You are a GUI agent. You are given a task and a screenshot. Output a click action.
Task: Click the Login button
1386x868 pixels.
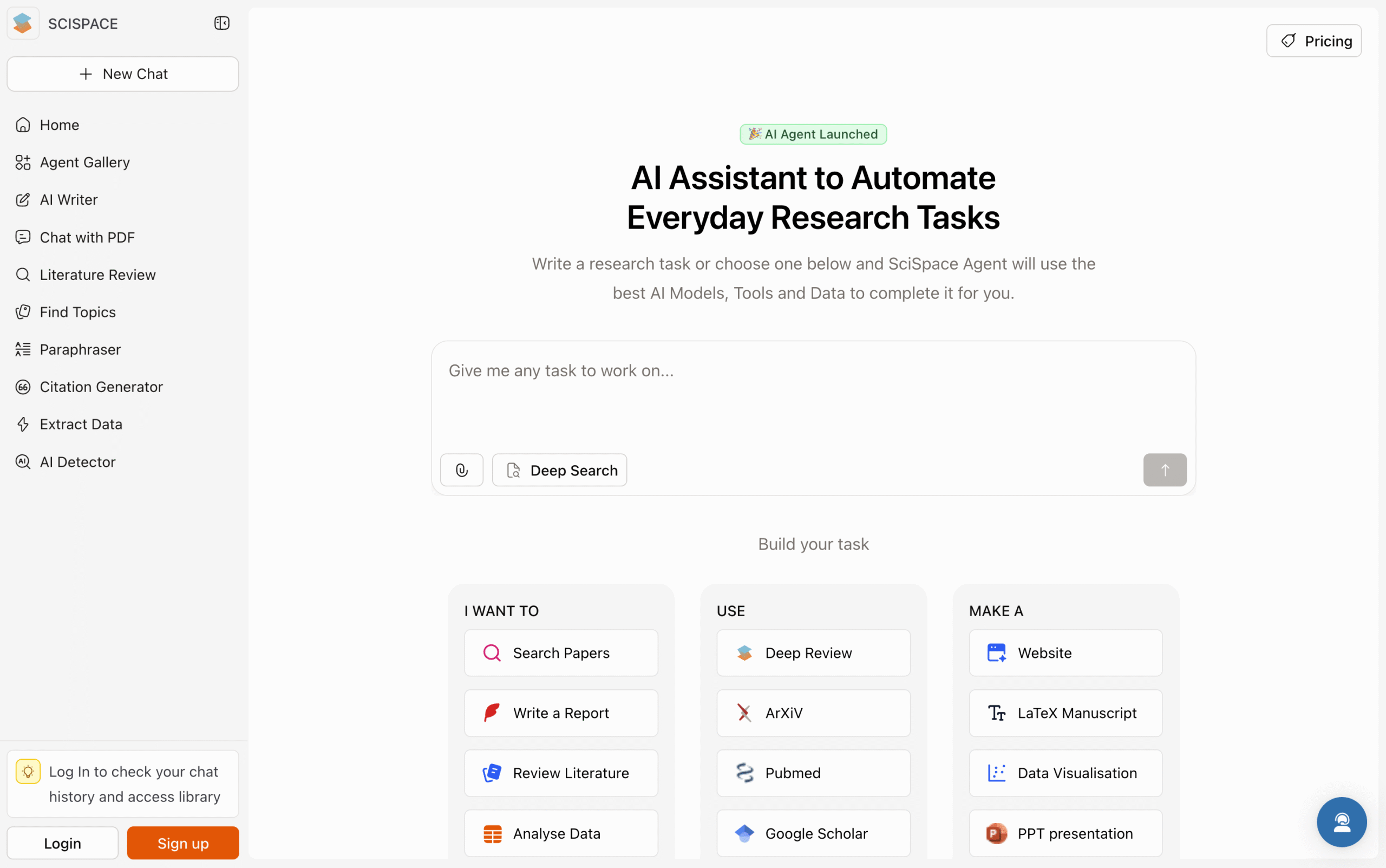[63, 843]
